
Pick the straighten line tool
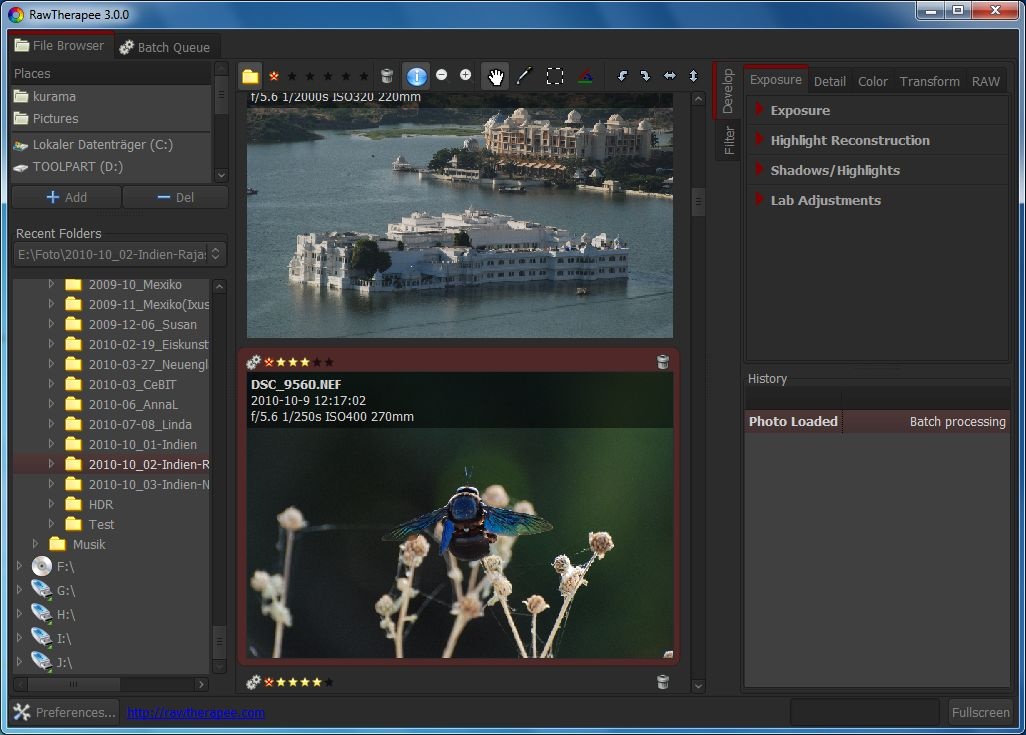point(524,76)
